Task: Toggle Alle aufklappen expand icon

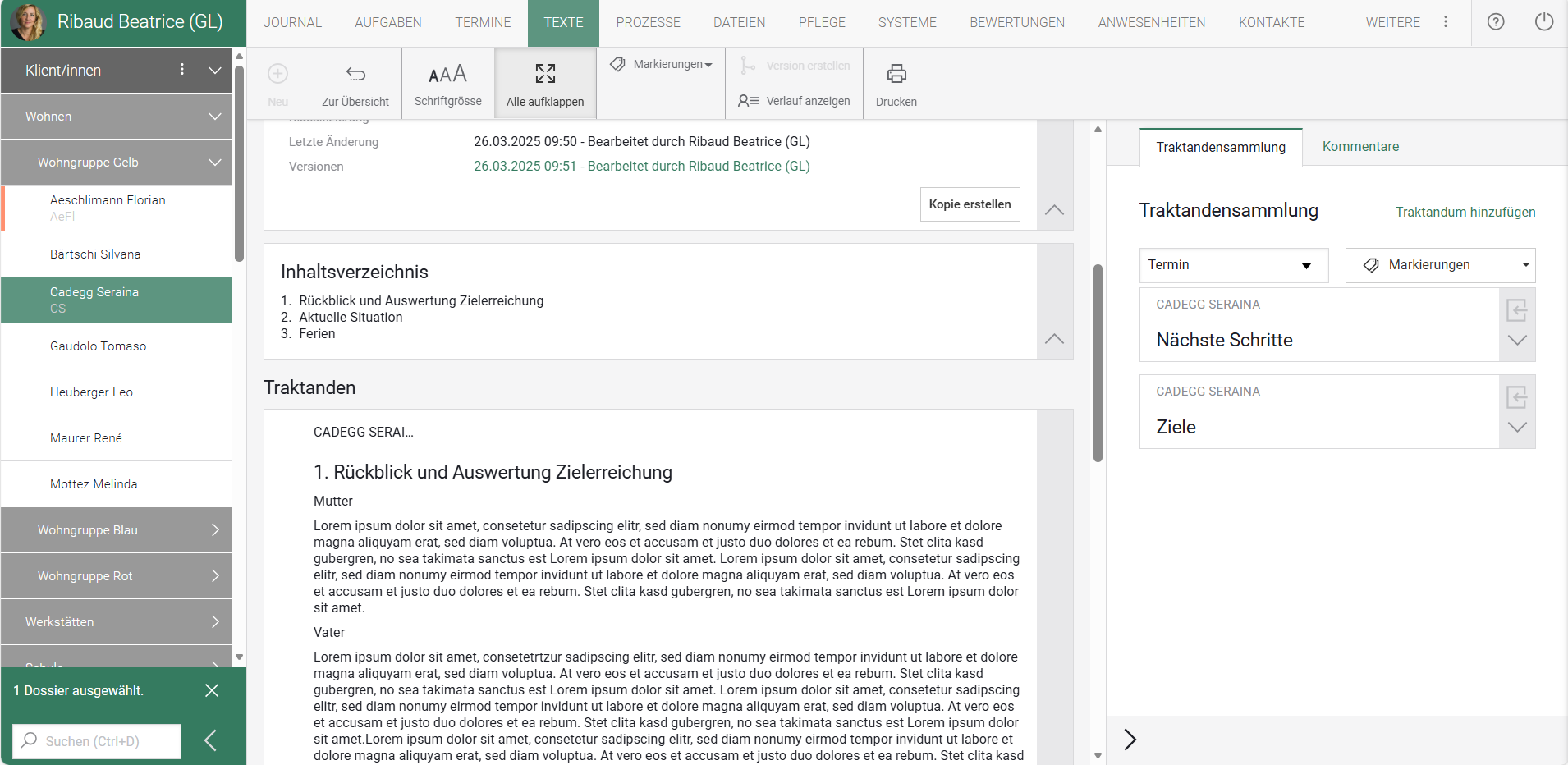Action: point(545,75)
